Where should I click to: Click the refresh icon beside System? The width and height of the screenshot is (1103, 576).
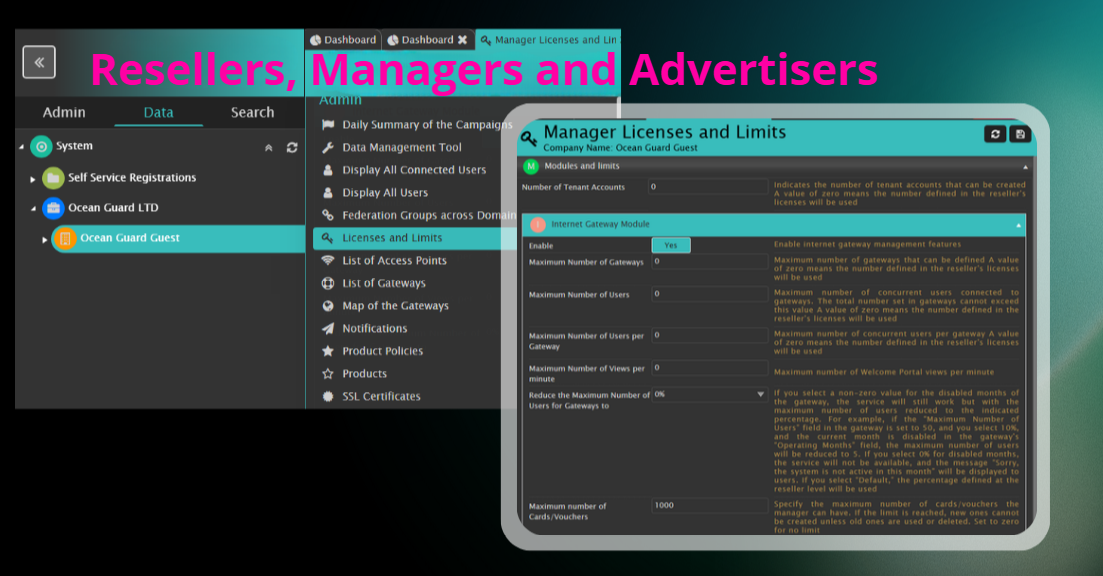(292, 147)
